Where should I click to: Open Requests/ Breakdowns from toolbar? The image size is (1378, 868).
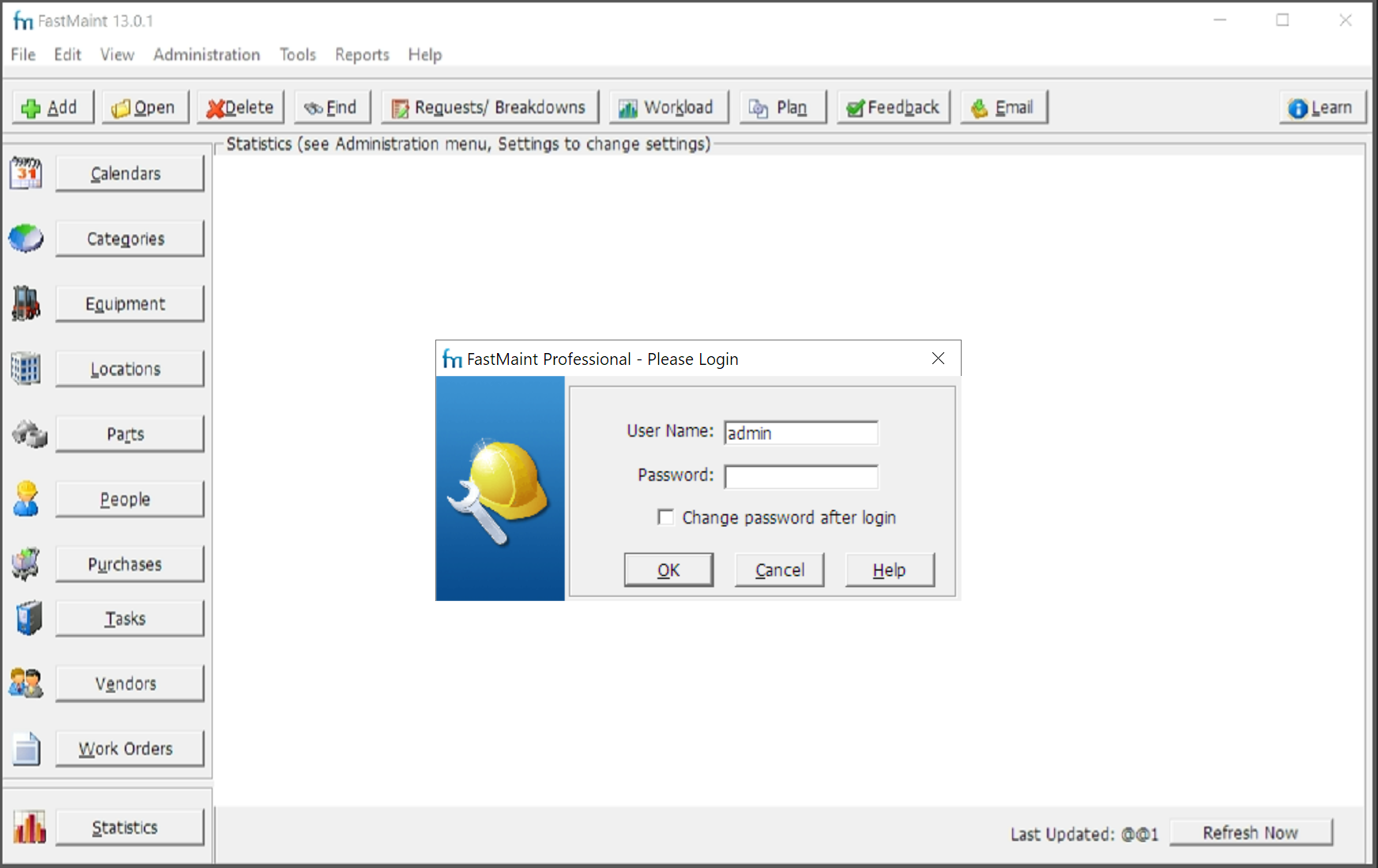coord(490,107)
